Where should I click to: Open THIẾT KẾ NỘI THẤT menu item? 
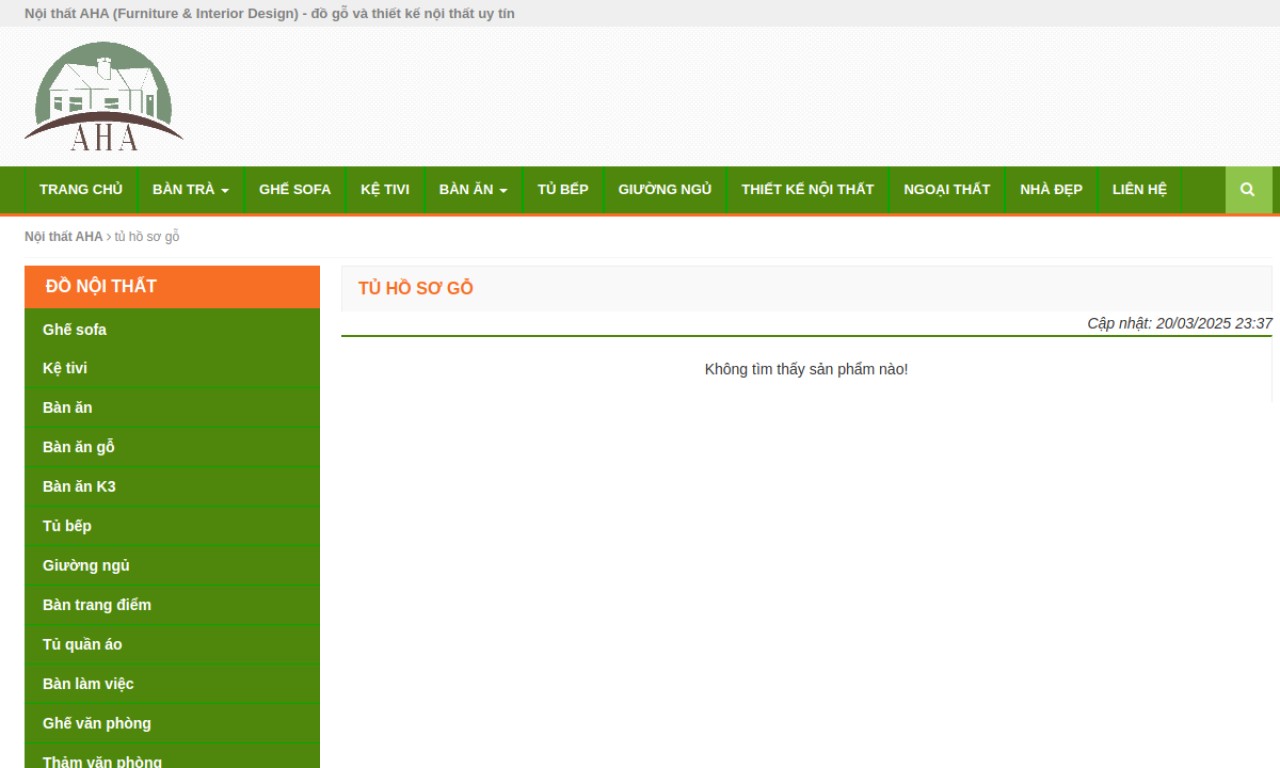[807, 190]
